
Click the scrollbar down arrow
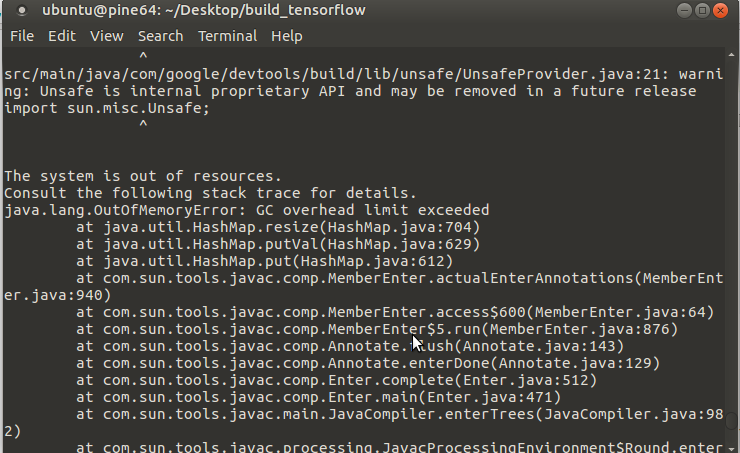(x=731, y=448)
